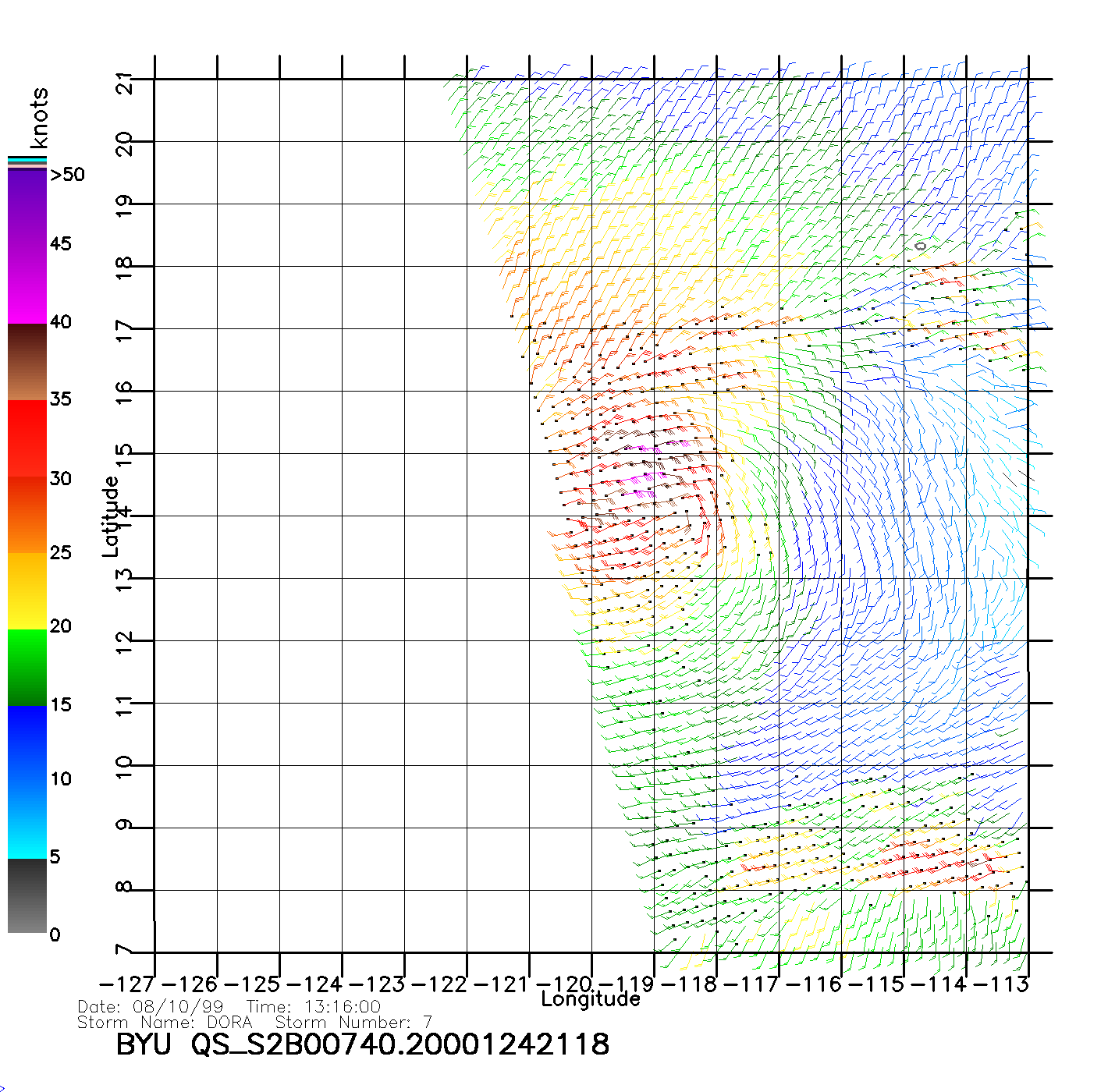Image resolution: width=1108 pixels, height=1092 pixels.
Task: Select the brown 35–40 knots legend band
Action: pyautogui.click(x=27, y=363)
